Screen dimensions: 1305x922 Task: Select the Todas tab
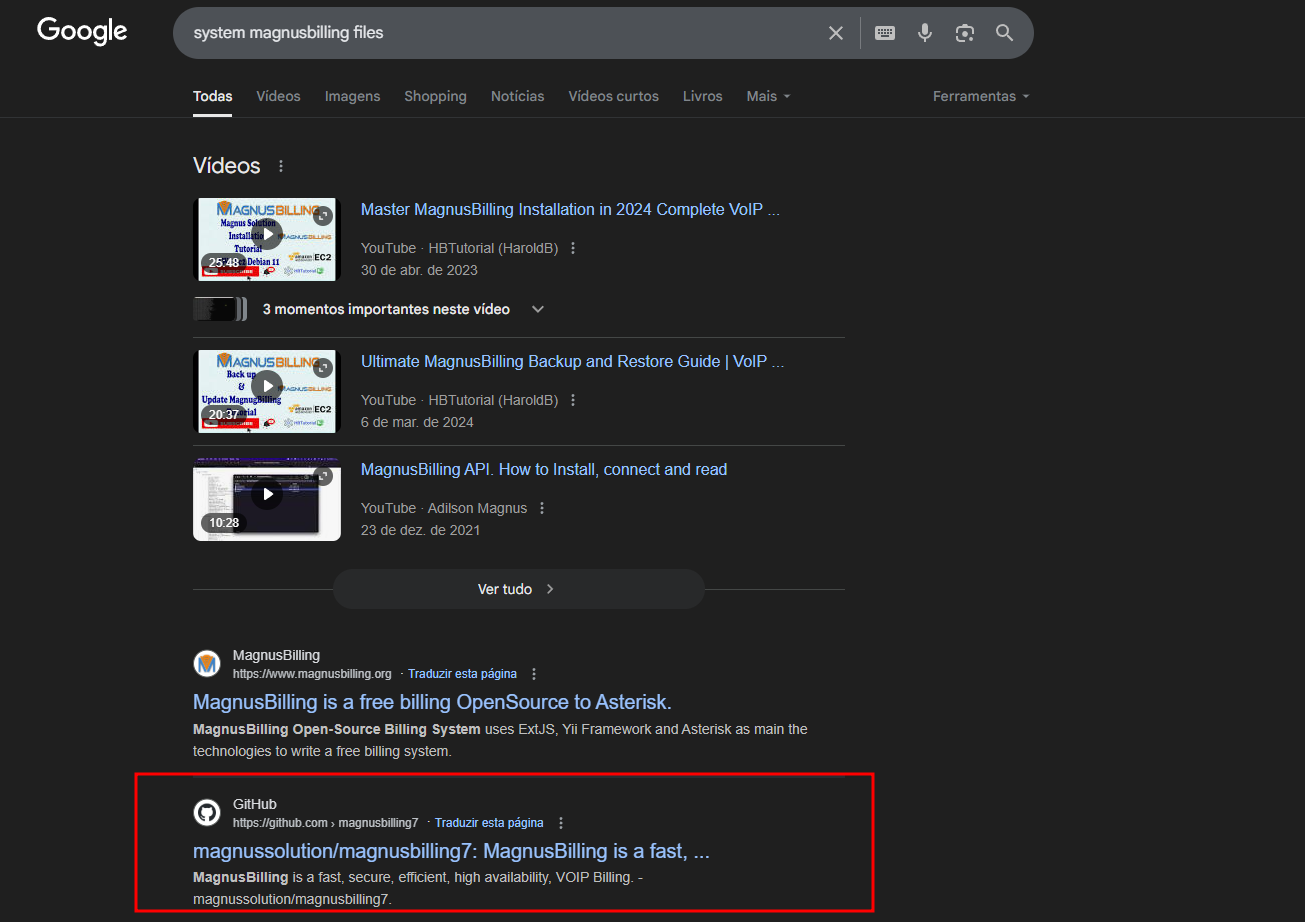click(213, 96)
